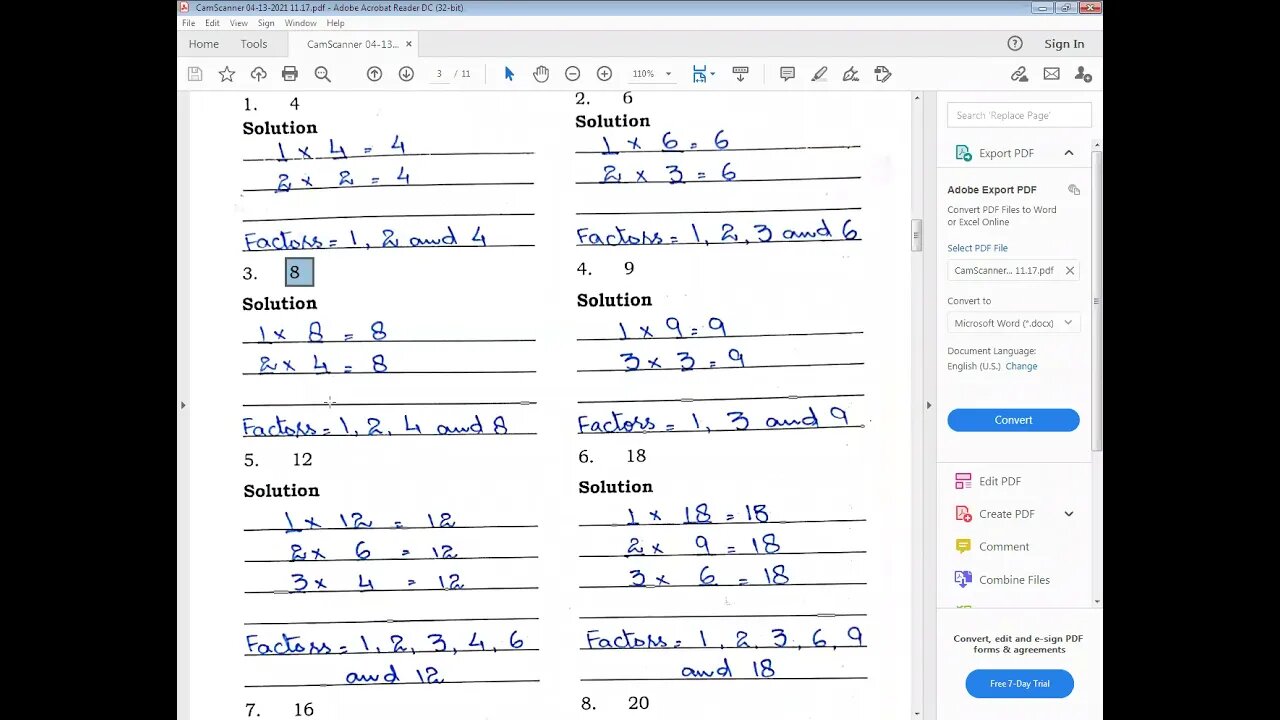Click Free 7-Day Trial button
This screenshot has width=1280, height=720.
point(1019,684)
